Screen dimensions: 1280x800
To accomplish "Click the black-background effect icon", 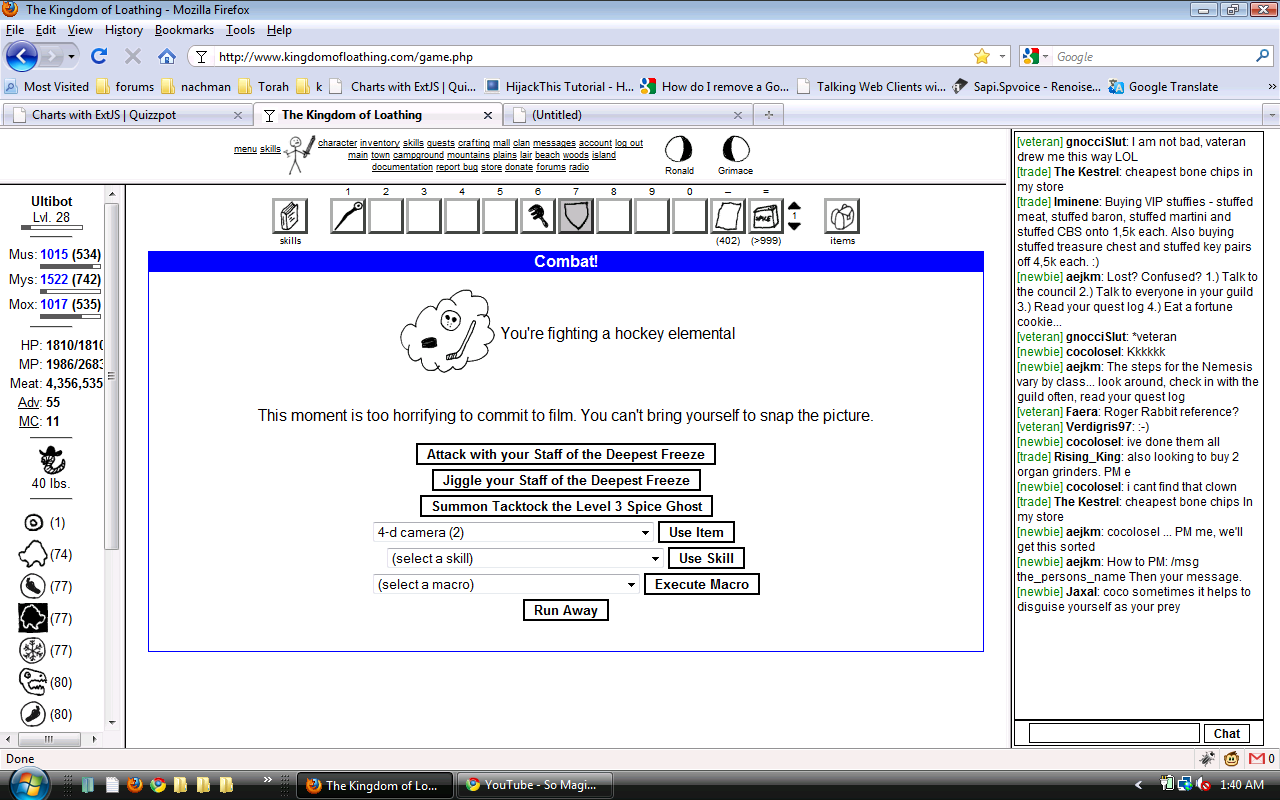I will click(33, 618).
